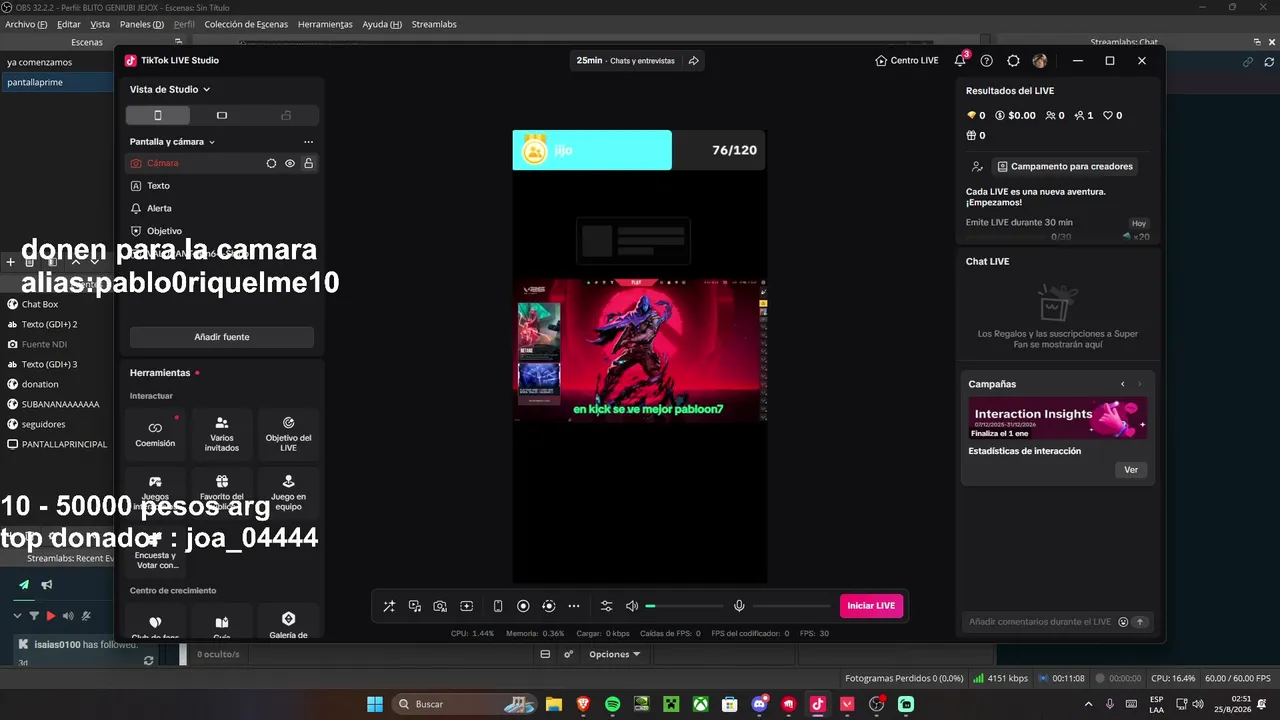Open the Varios invitados tool
The width and height of the screenshot is (1280, 720).
[x=222, y=435]
